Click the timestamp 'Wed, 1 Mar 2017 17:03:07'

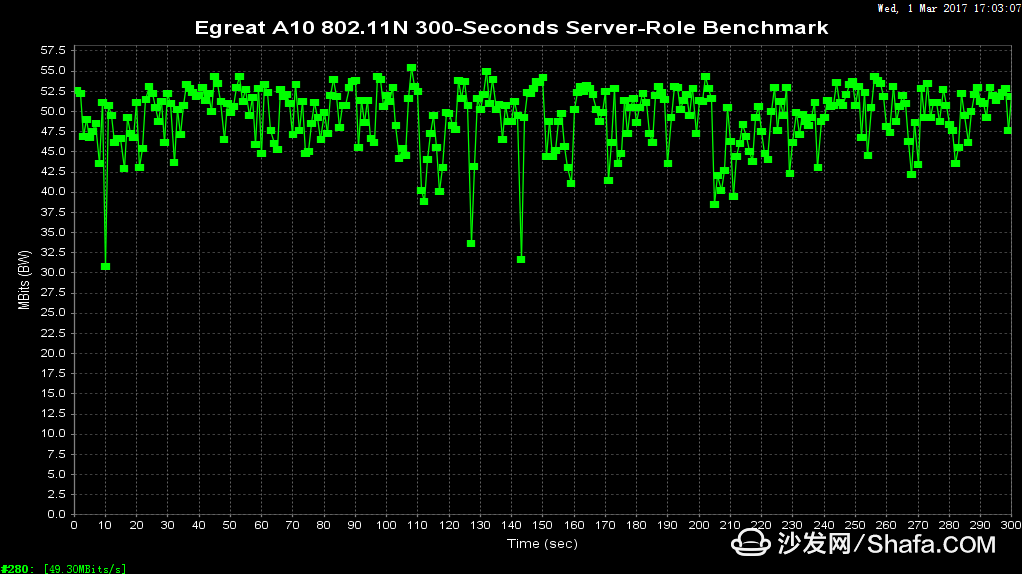pos(948,8)
